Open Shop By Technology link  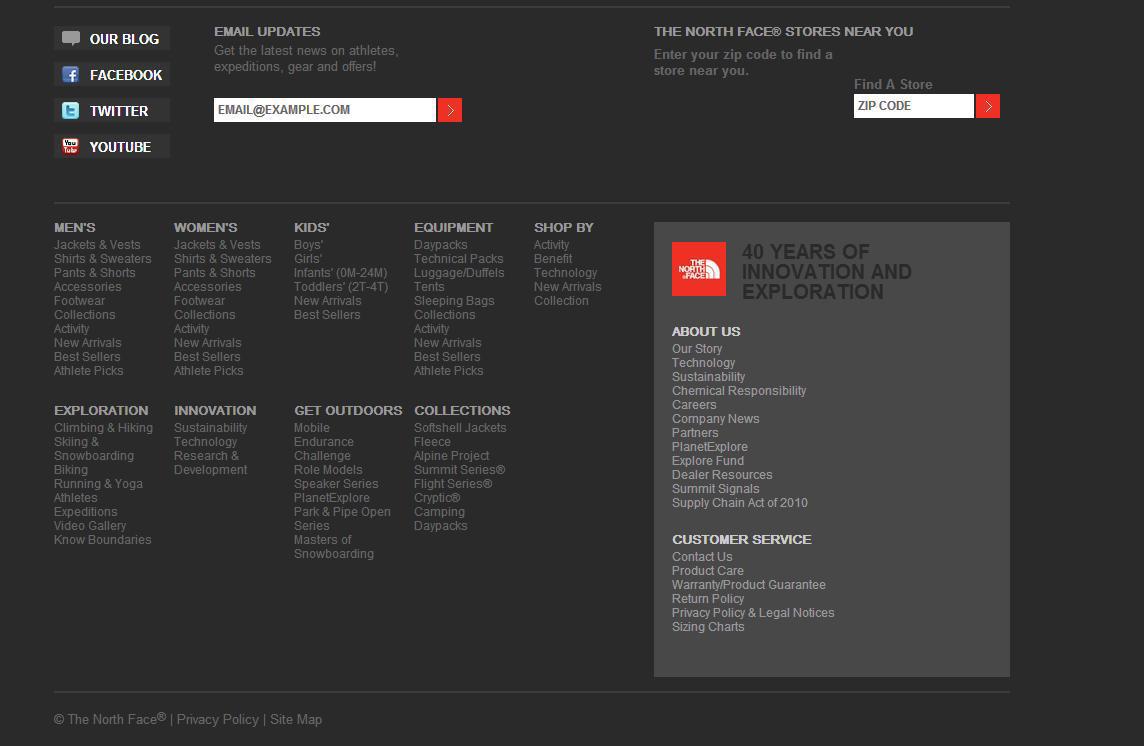pos(565,272)
